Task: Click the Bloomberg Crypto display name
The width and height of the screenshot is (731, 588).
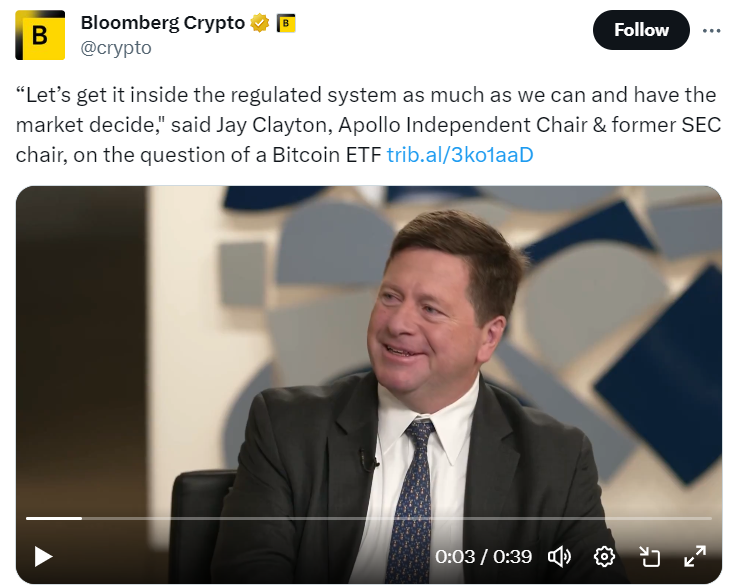Action: click(162, 23)
